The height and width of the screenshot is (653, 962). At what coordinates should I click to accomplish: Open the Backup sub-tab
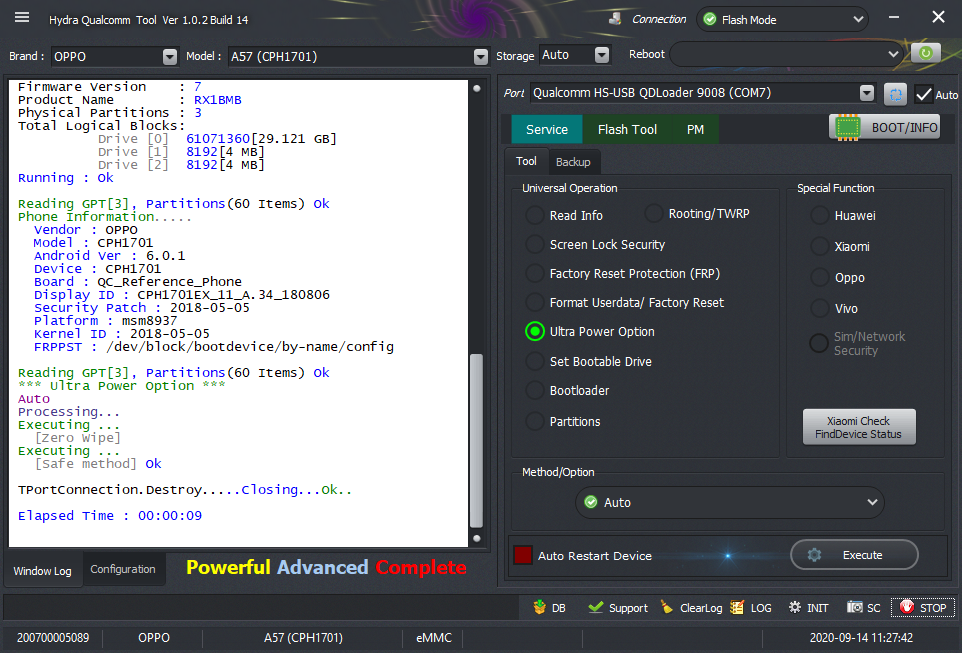tap(573, 162)
